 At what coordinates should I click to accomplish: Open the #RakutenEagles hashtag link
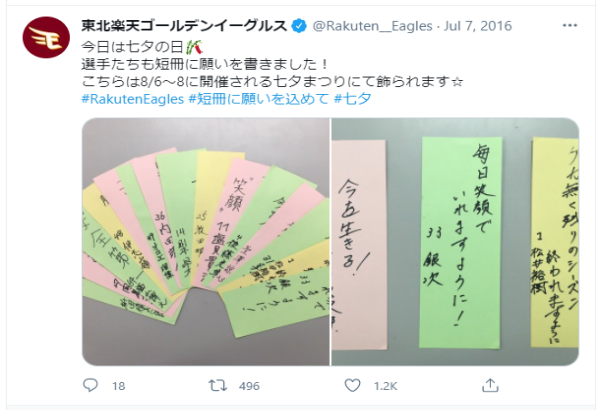pyautogui.click(x=133, y=99)
